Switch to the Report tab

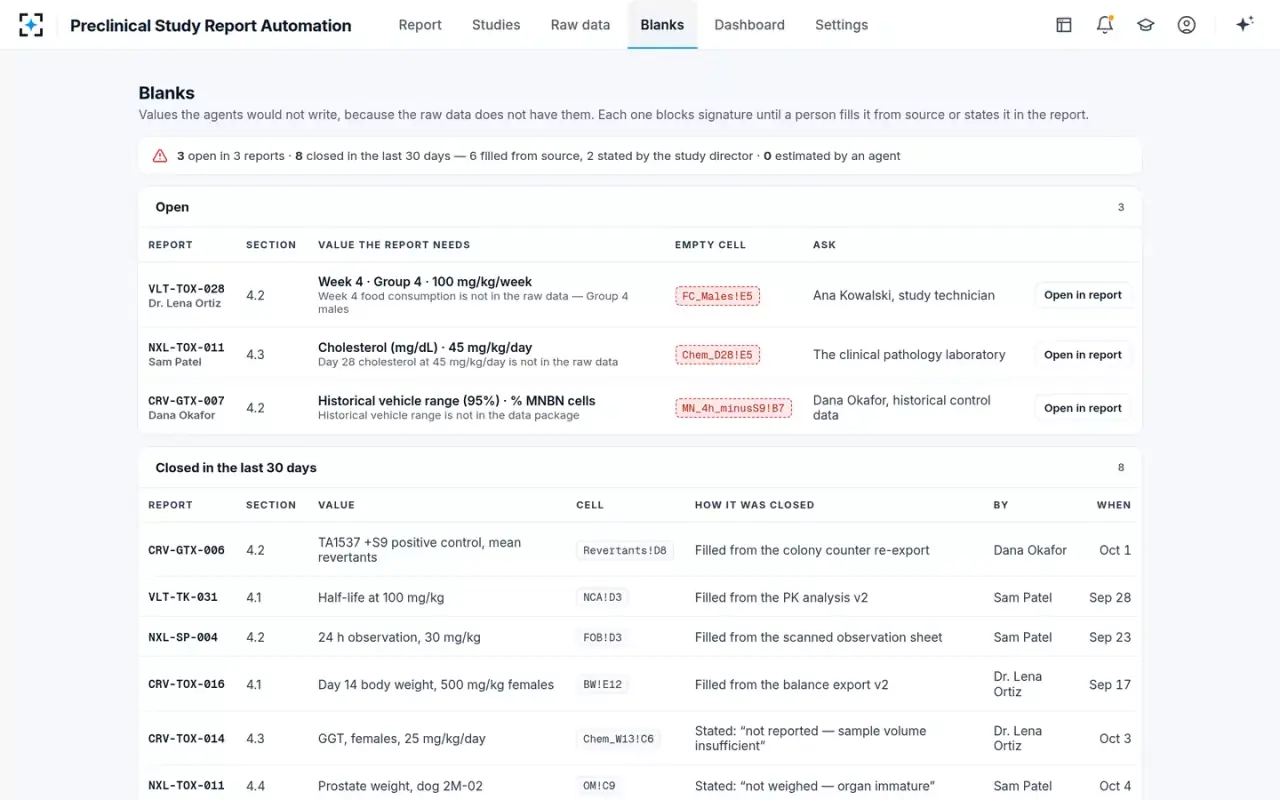pyautogui.click(x=420, y=25)
